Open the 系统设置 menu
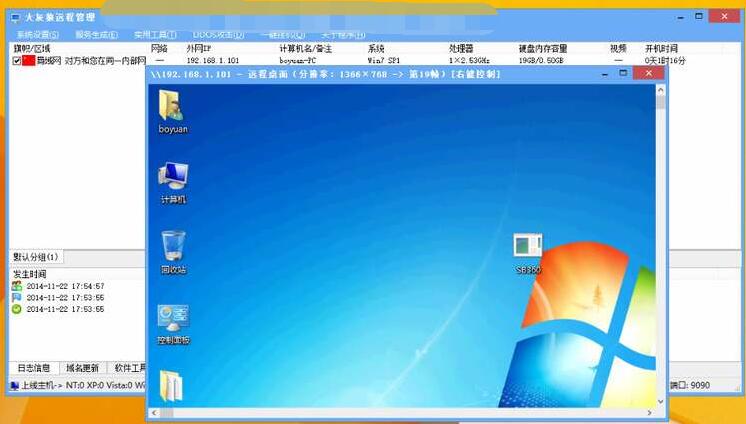Screen dimensions: 746x424 [38, 35]
